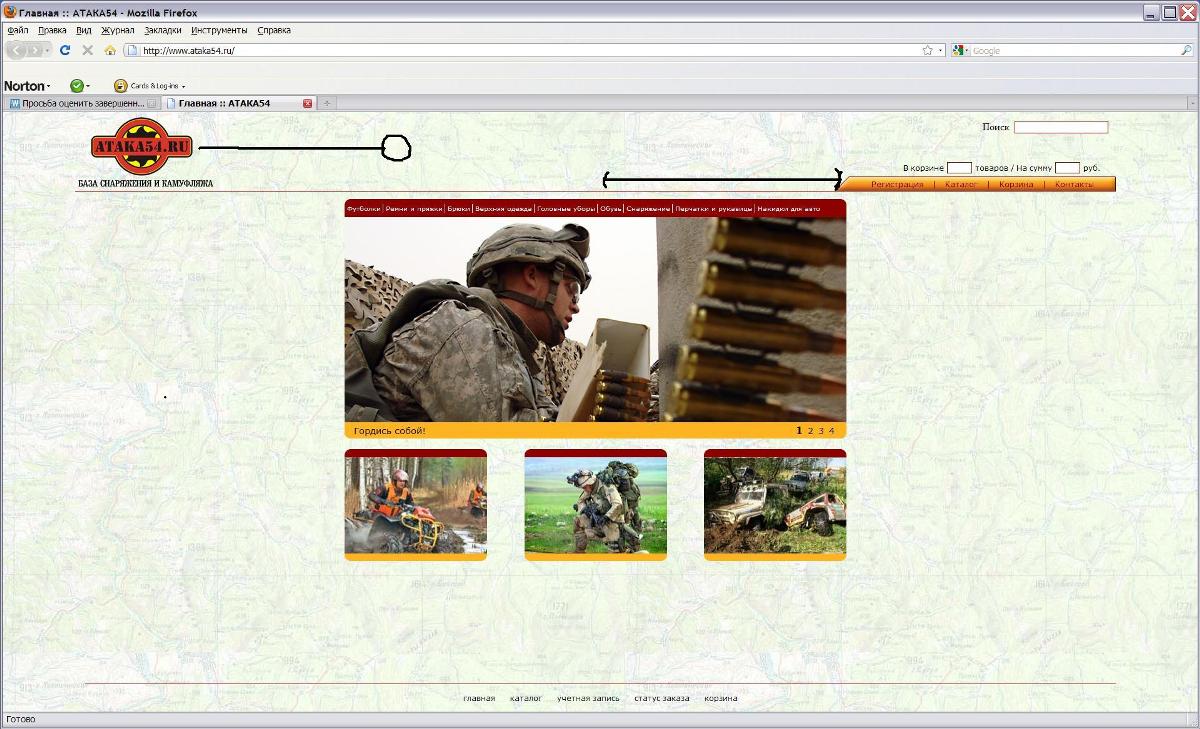1200x729 pixels.
Task: Open the Инструменты menu
Action: pyautogui.click(x=219, y=30)
